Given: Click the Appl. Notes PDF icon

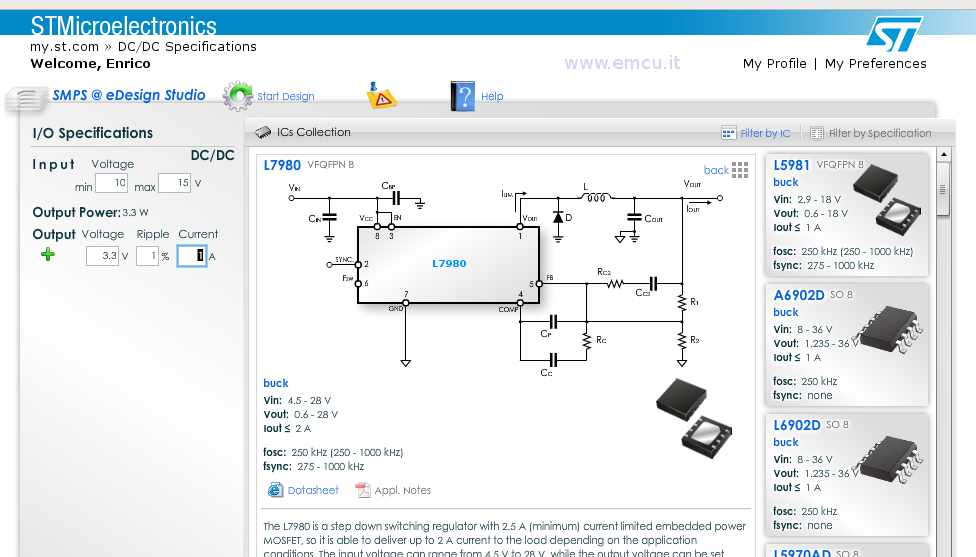Looking at the screenshot, I should [x=363, y=490].
